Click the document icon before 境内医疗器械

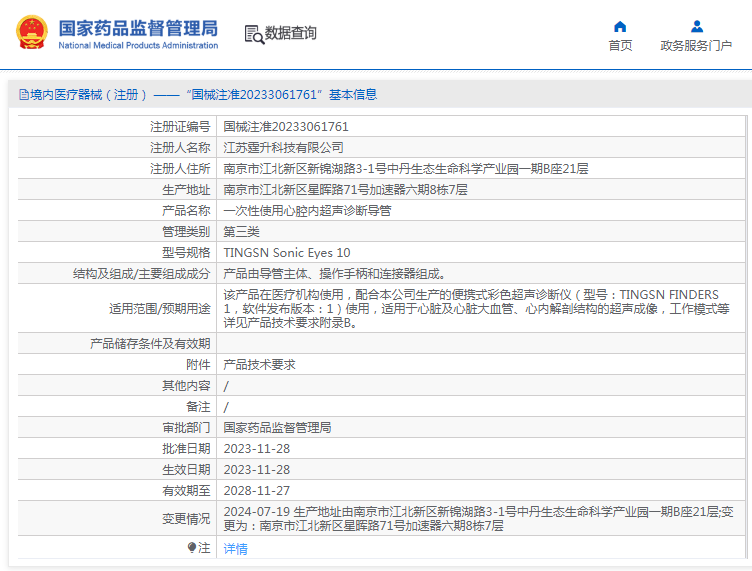(24, 94)
